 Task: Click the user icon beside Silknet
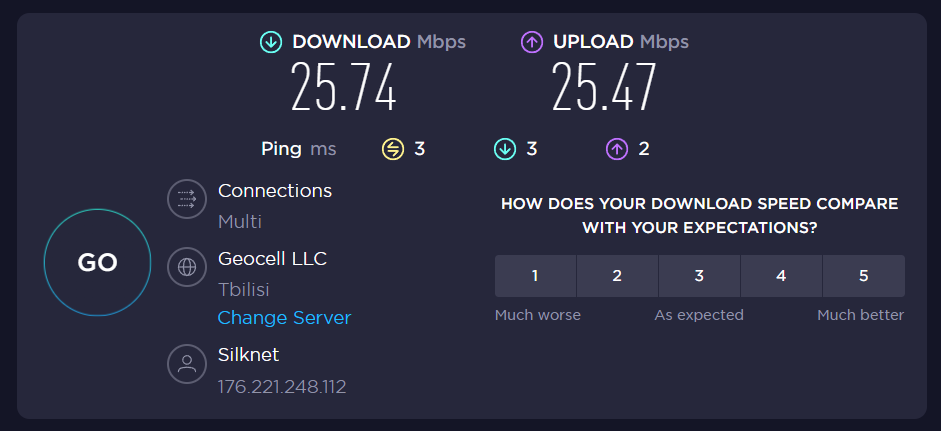click(x=186, y=364)
